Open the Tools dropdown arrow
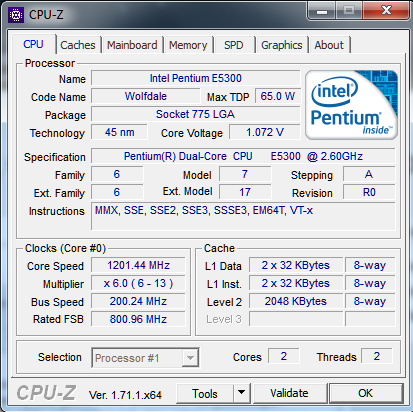 click(242, 393)
